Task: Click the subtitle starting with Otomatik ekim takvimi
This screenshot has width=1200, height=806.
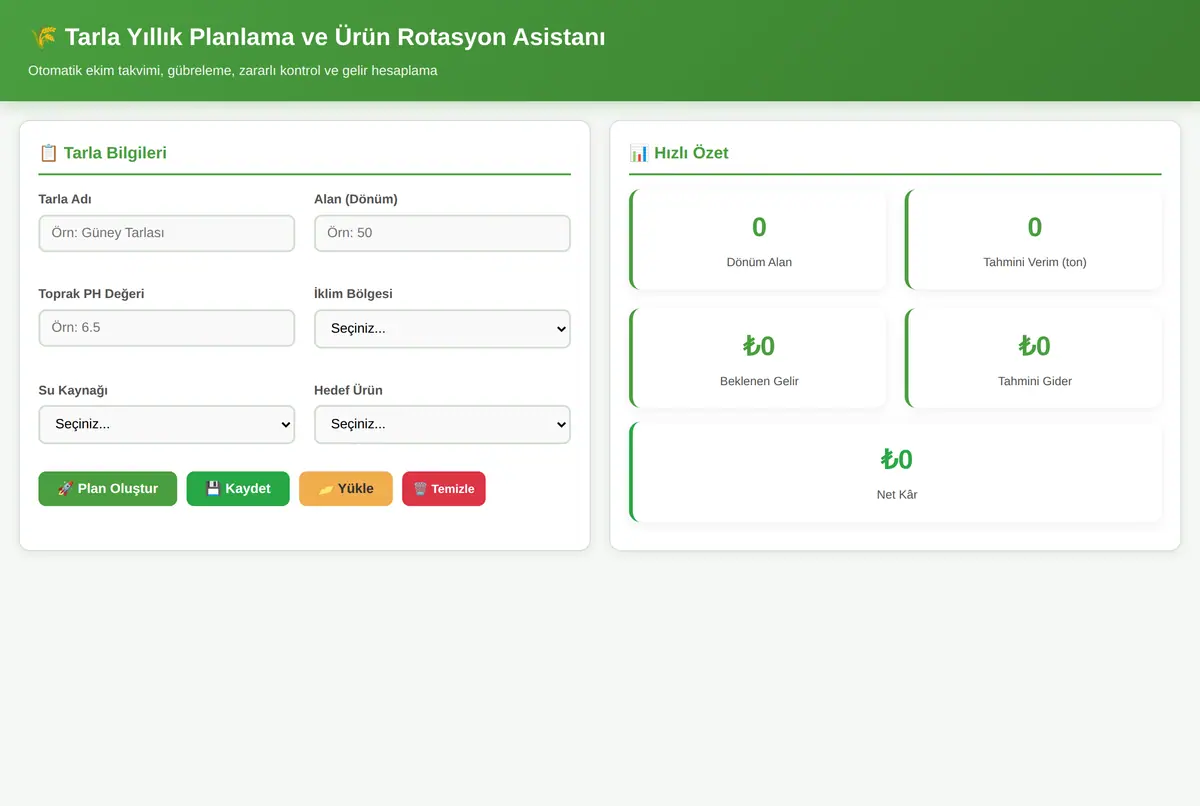Action: [x=233, y=71]
